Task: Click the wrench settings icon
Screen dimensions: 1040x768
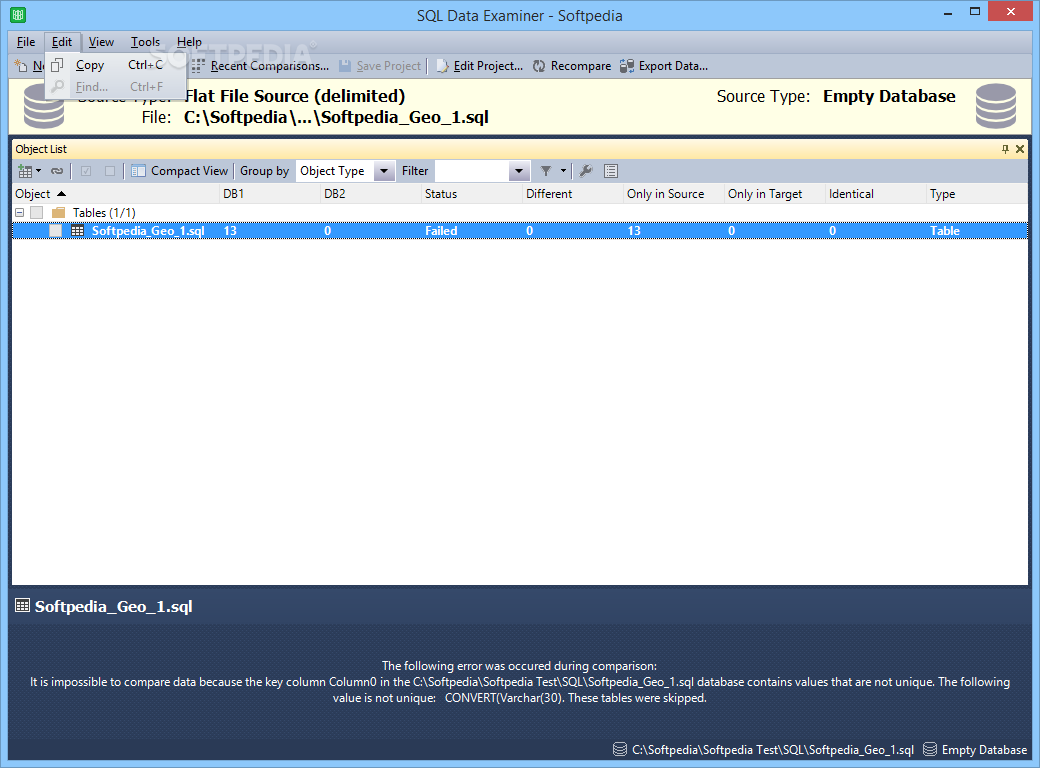Action: (x=586, y=171)
